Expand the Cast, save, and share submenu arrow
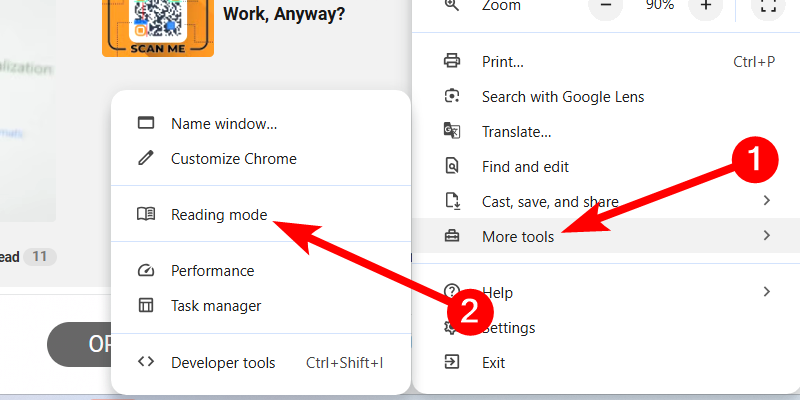 click(x=766, y=201)
